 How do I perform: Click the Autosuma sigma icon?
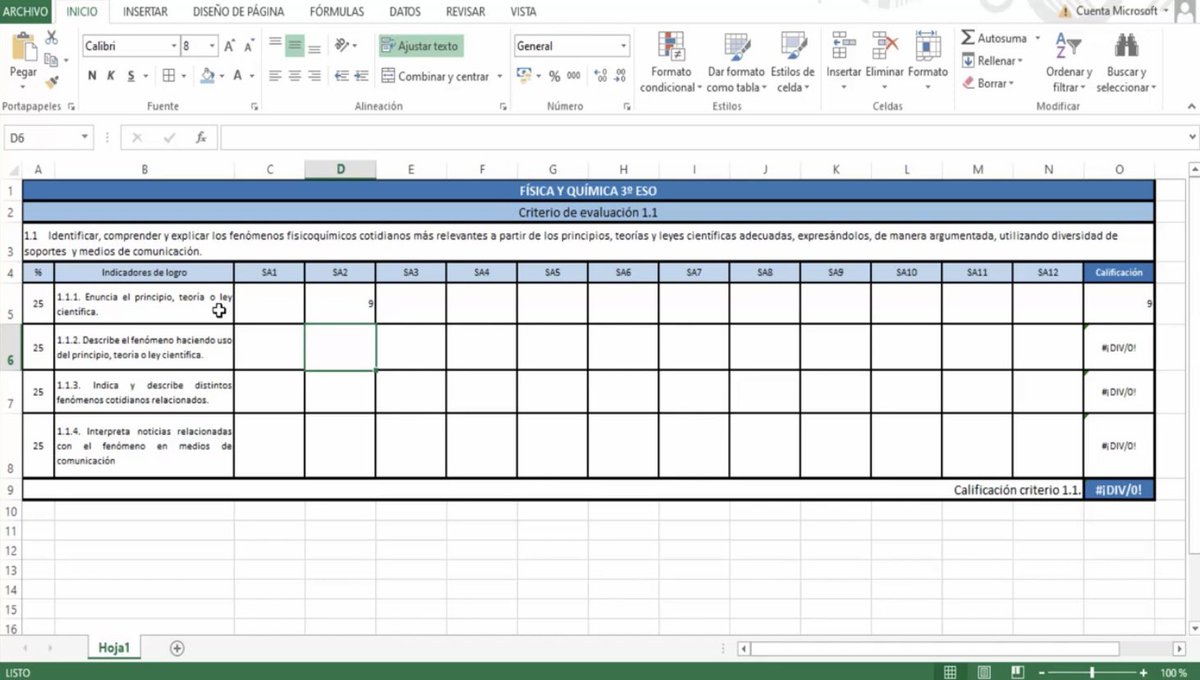[x=968, y=38]
